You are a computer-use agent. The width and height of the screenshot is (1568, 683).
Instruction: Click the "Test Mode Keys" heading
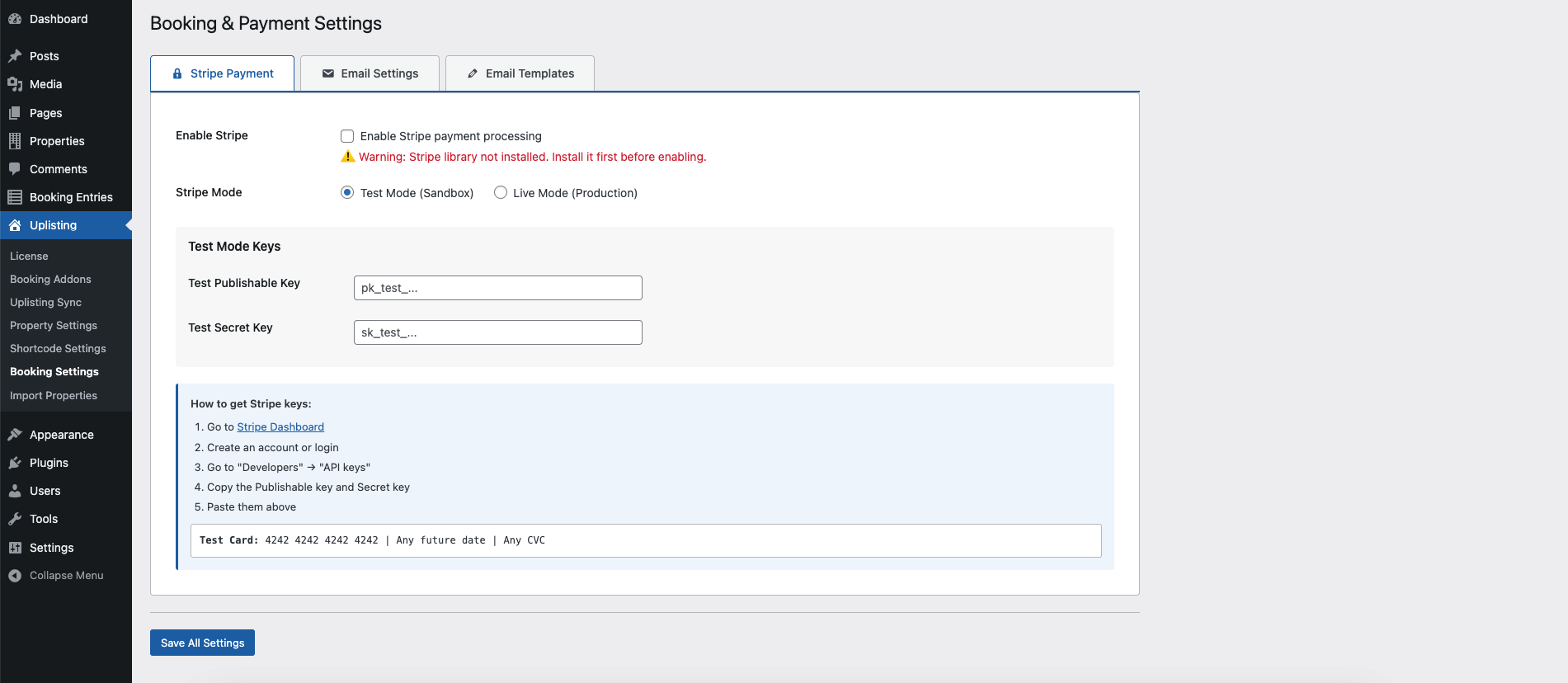point(234,246)
